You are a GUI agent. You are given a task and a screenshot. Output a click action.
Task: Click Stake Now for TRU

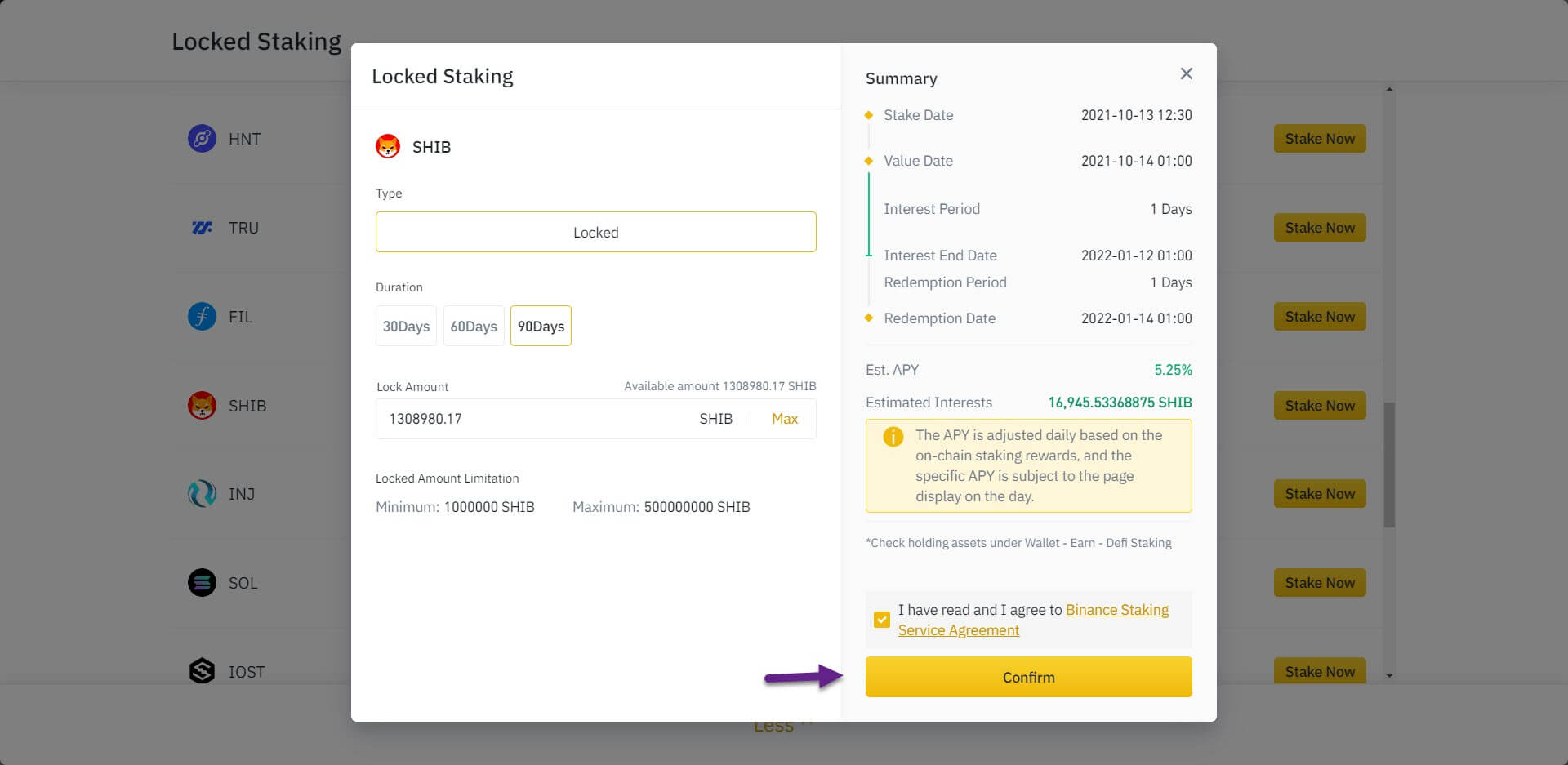1320,228
